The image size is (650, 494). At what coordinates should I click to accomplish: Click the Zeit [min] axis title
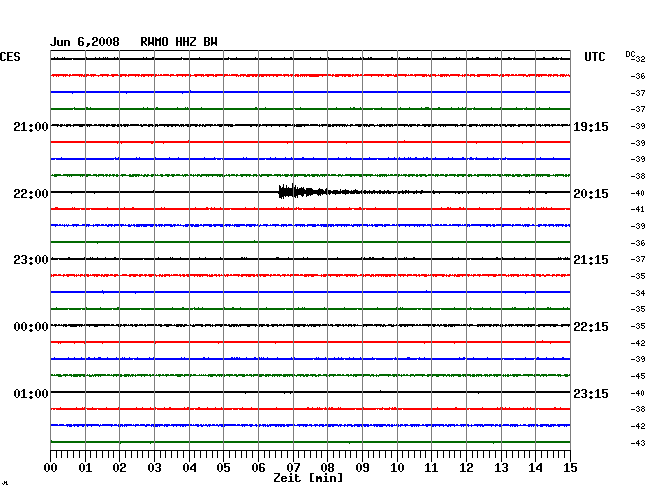tap(308, 478)
